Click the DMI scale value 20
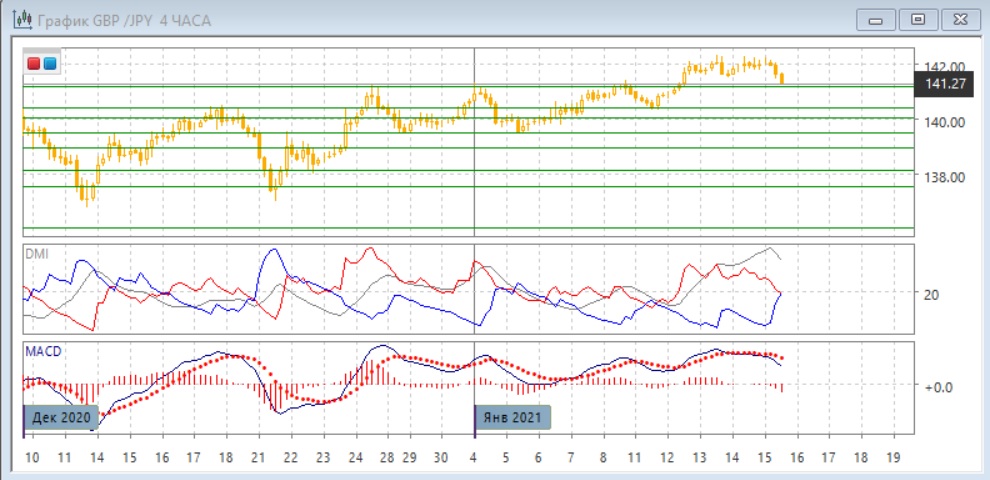This screenshot has height=480, width=990. click(x=932, y=294)
